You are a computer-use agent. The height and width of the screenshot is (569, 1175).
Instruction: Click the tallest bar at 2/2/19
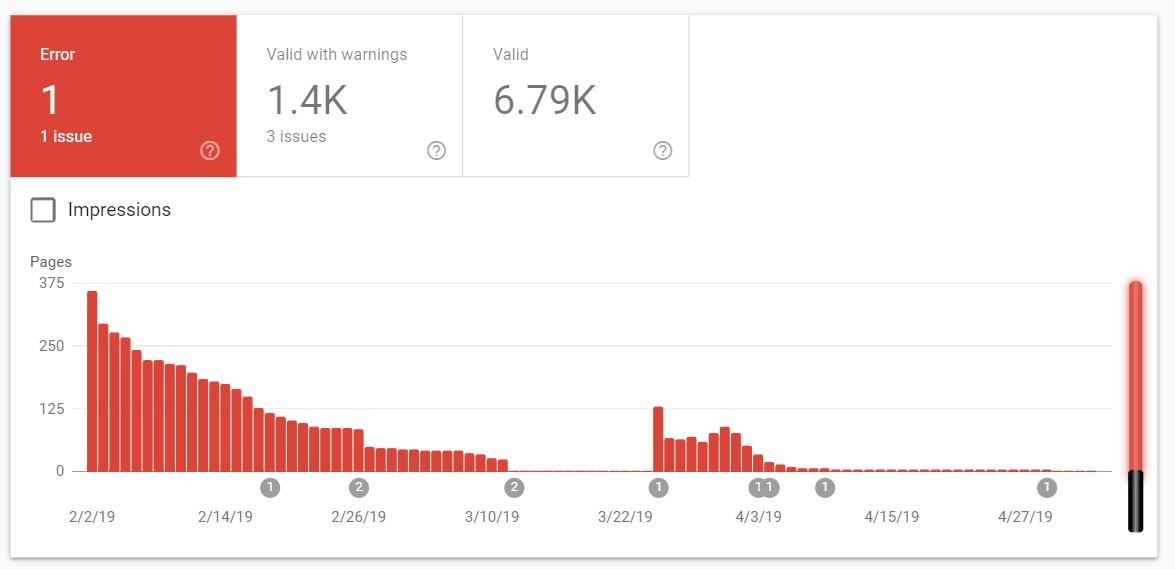92,381
